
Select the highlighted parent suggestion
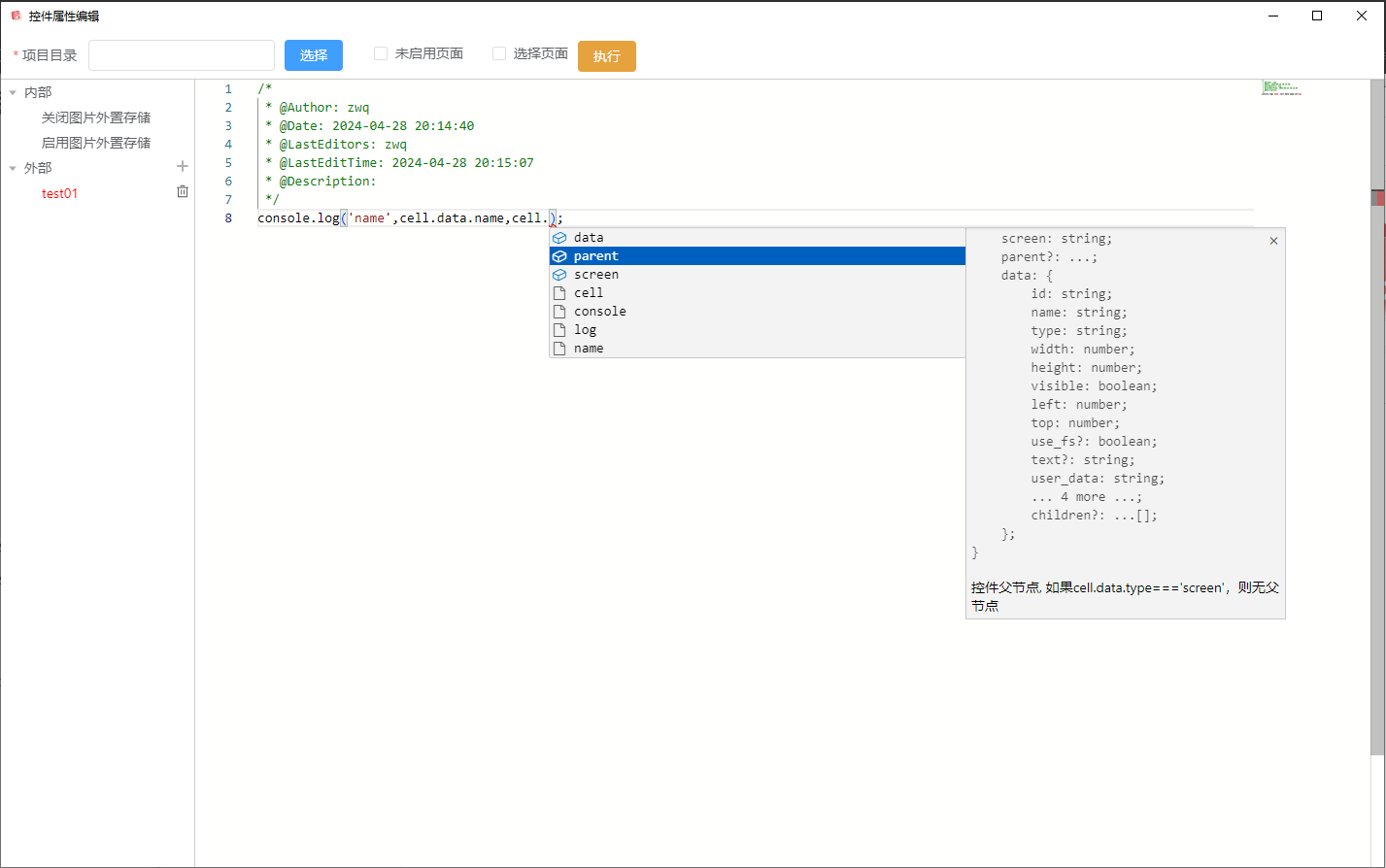point(758,256)
